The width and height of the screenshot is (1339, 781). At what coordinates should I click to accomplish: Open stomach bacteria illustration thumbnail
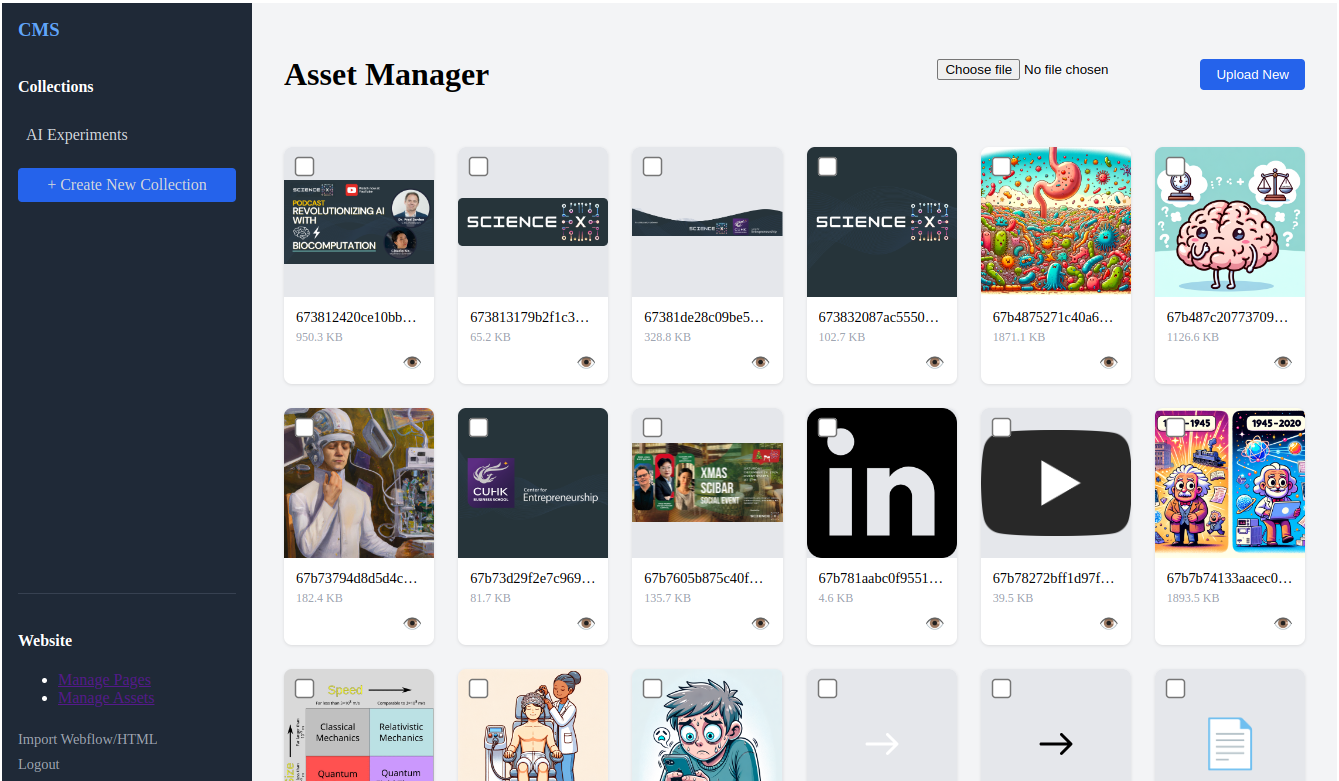[x=1056, y=222]
